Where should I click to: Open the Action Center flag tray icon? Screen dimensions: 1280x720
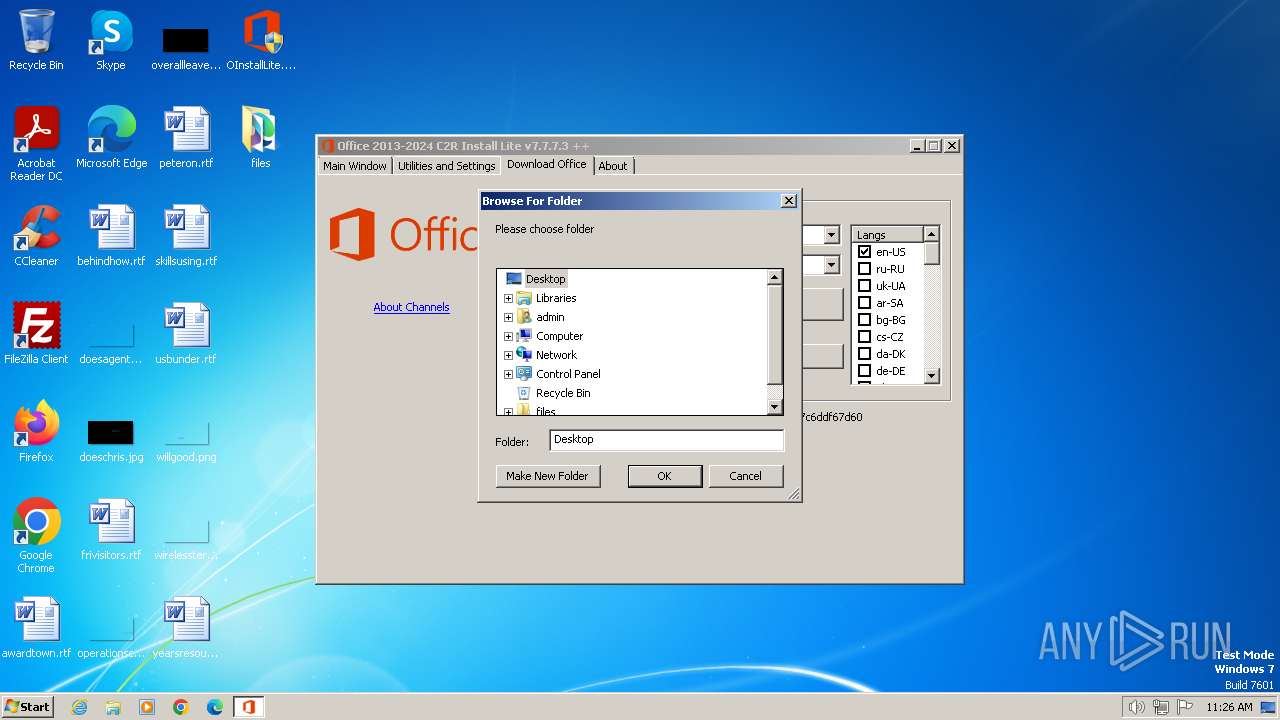[1185, 707]
